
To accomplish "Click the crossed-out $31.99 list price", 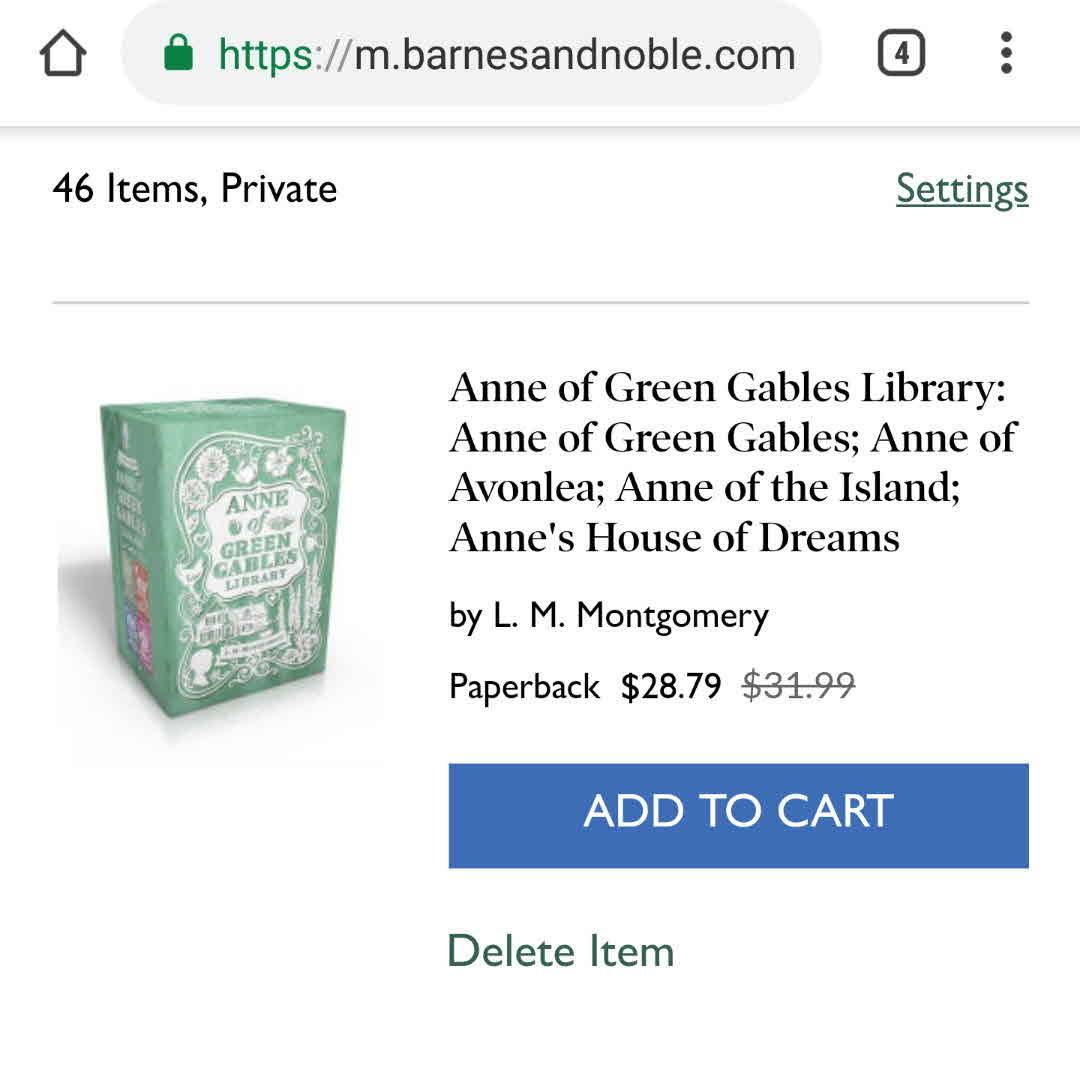I will (x=798, y=687).
